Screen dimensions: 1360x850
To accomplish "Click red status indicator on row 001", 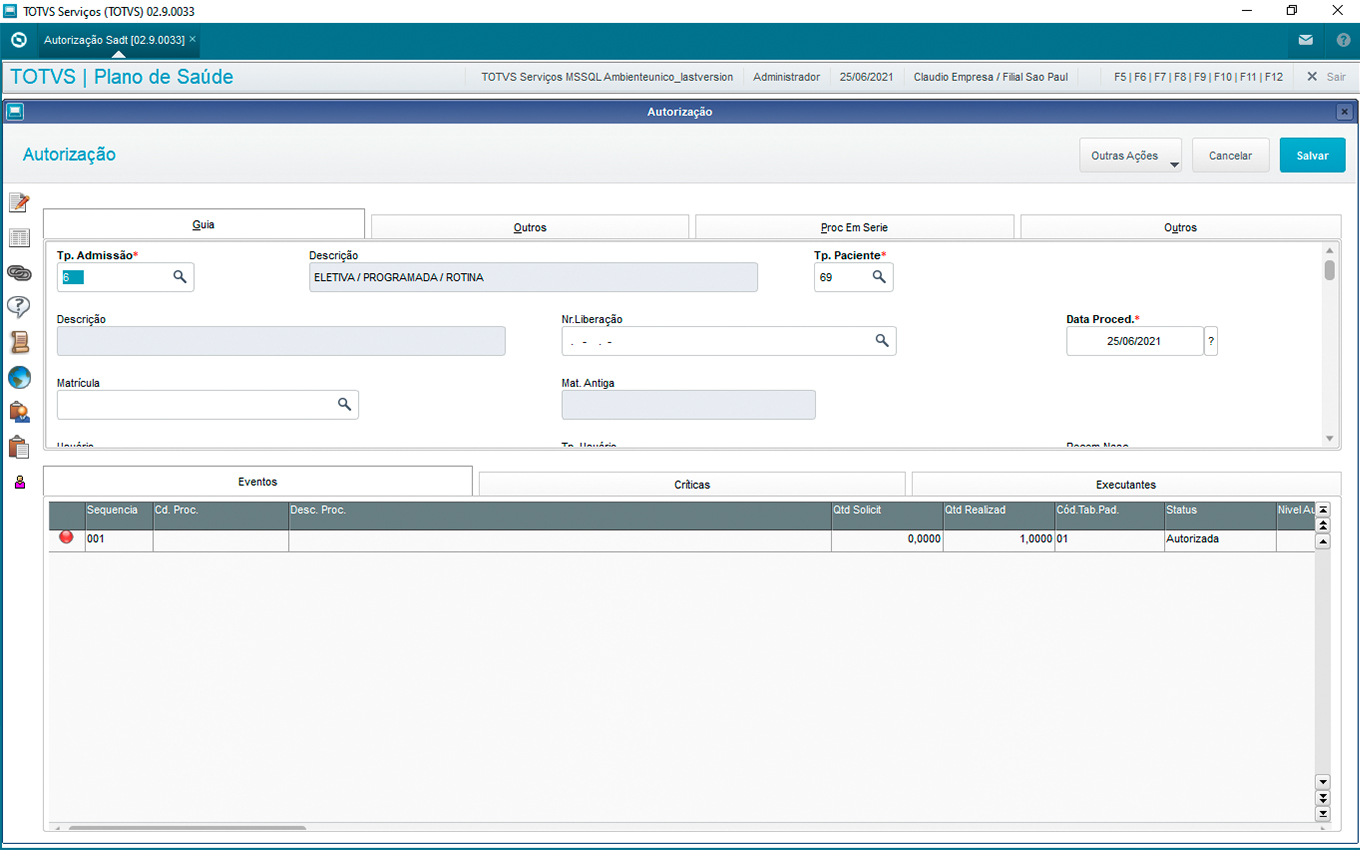I will [x=66, y=538].
